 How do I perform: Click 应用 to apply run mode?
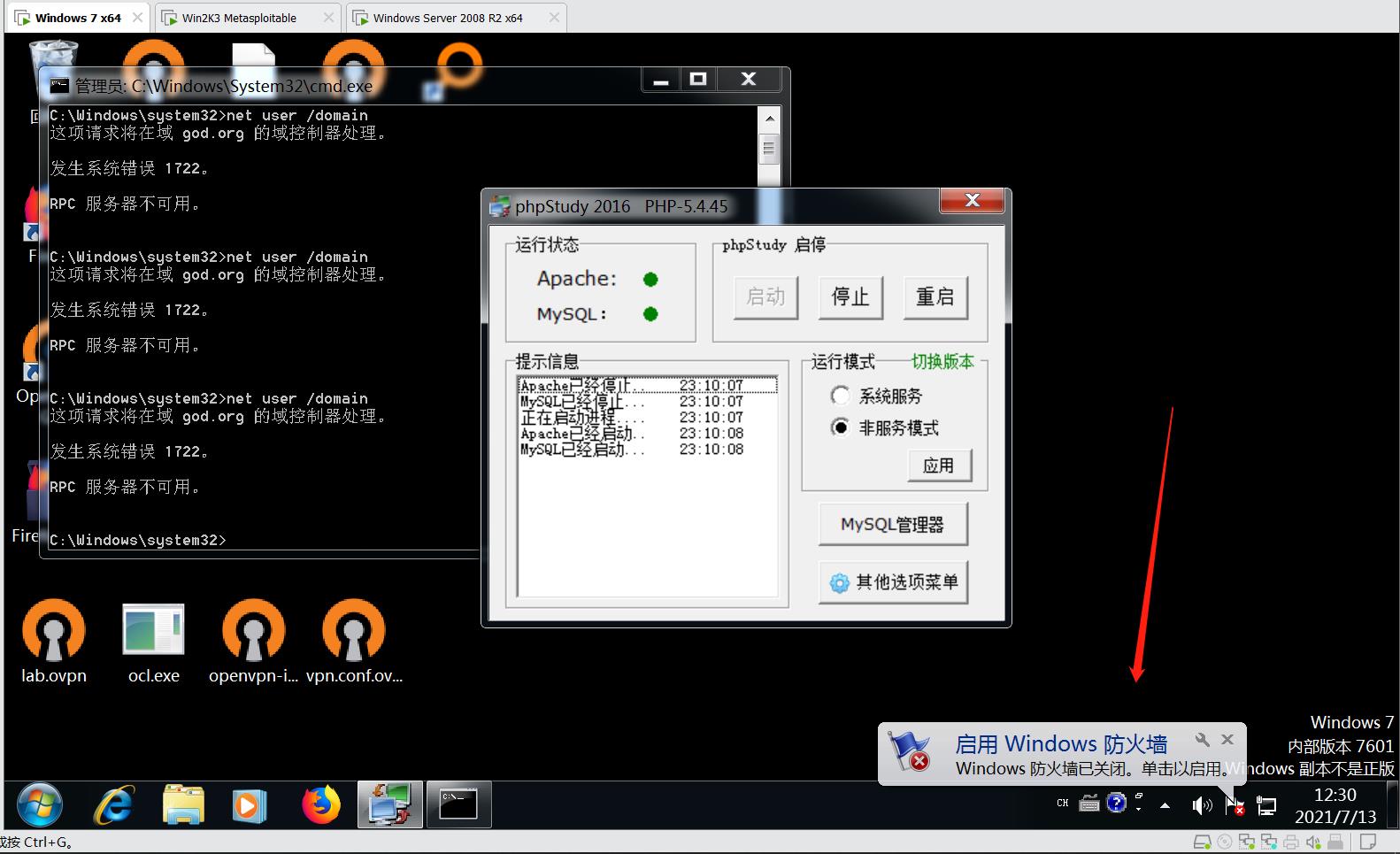pos(939,465)
